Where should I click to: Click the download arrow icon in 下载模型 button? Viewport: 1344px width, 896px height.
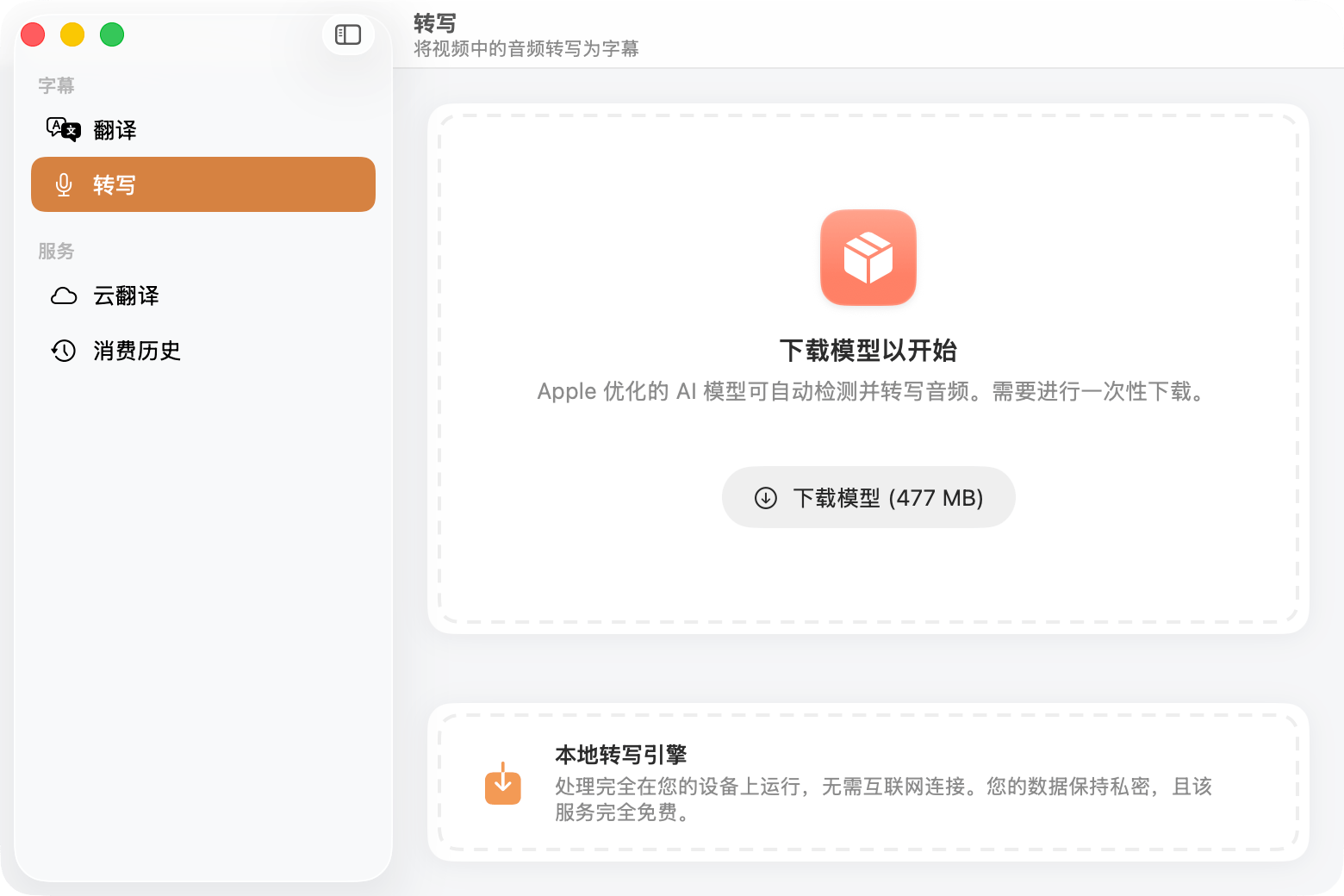tap(766, 498)
